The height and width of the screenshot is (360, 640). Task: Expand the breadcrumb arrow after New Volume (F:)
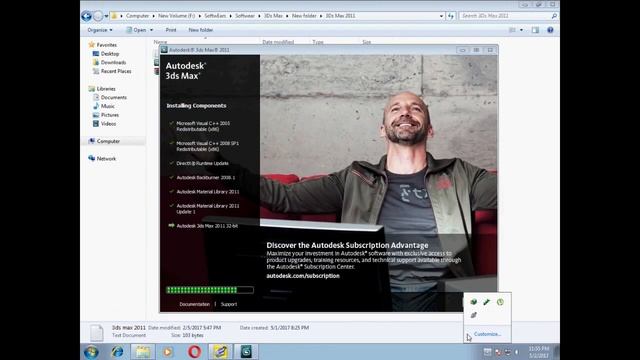point(200,16)
